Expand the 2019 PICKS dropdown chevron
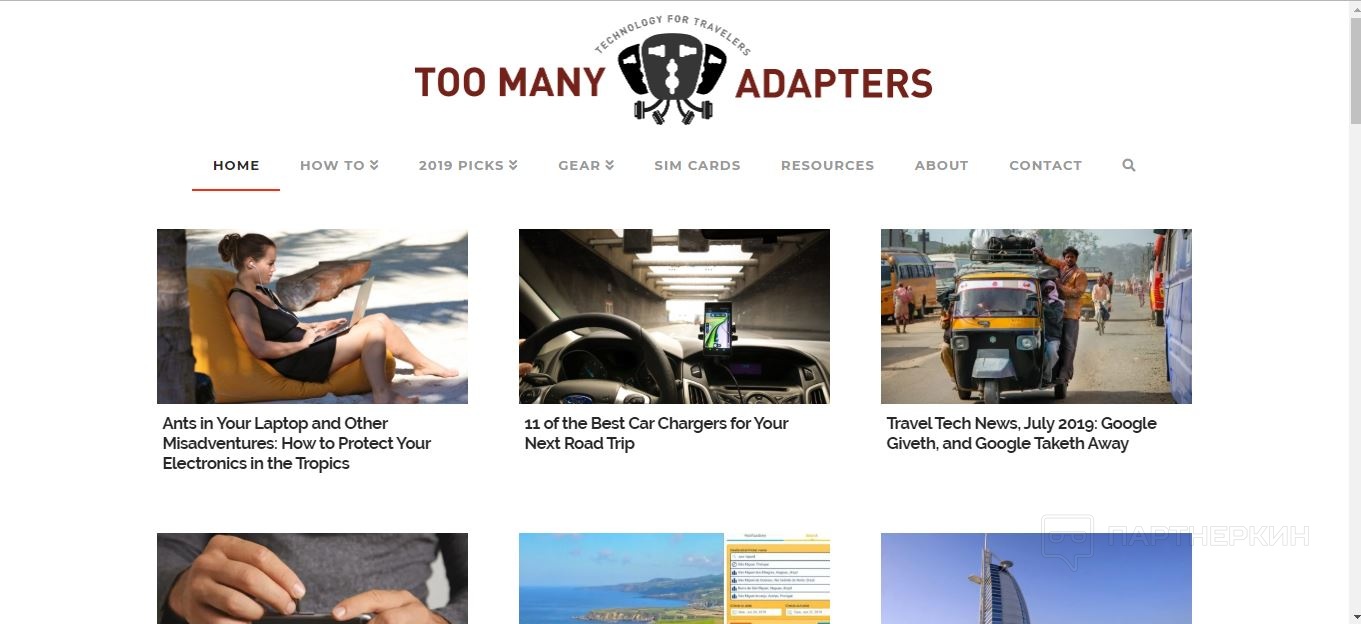 point(513,165)
